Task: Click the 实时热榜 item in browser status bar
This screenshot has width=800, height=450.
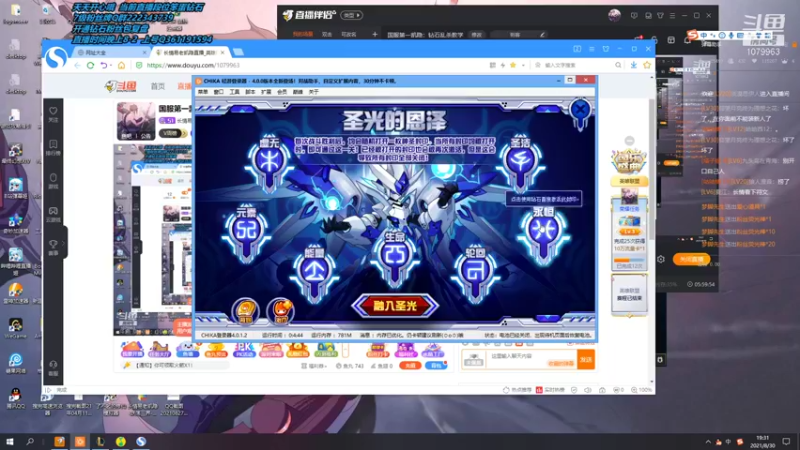Action: (550, 390)
